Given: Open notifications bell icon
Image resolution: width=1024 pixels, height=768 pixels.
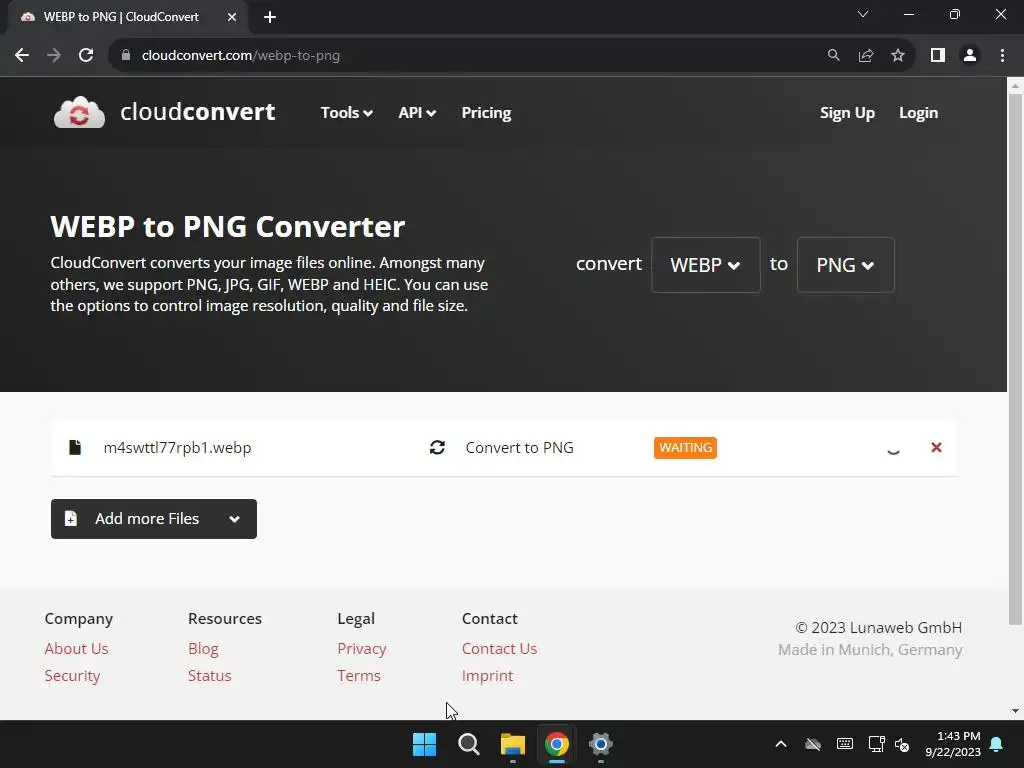Looking at the screenshot, I should (x=996, y=744).
